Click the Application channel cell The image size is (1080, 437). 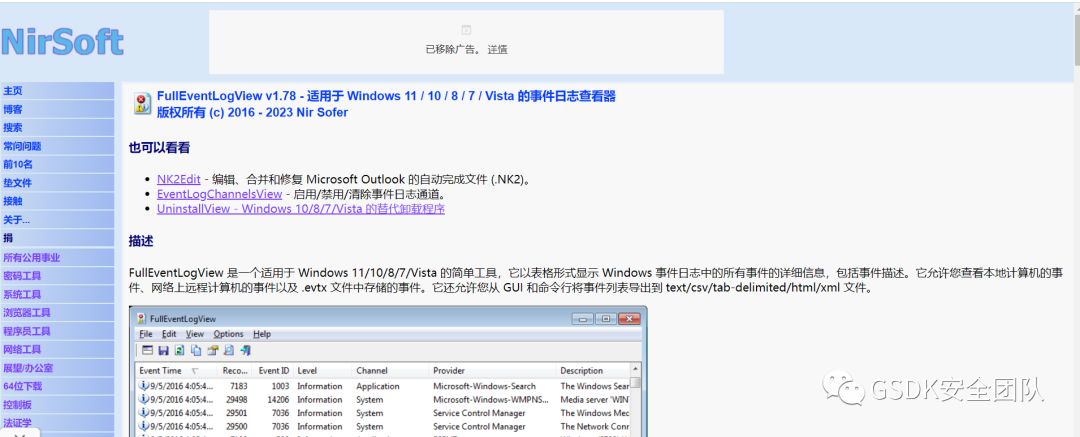[x=377, y=386]
